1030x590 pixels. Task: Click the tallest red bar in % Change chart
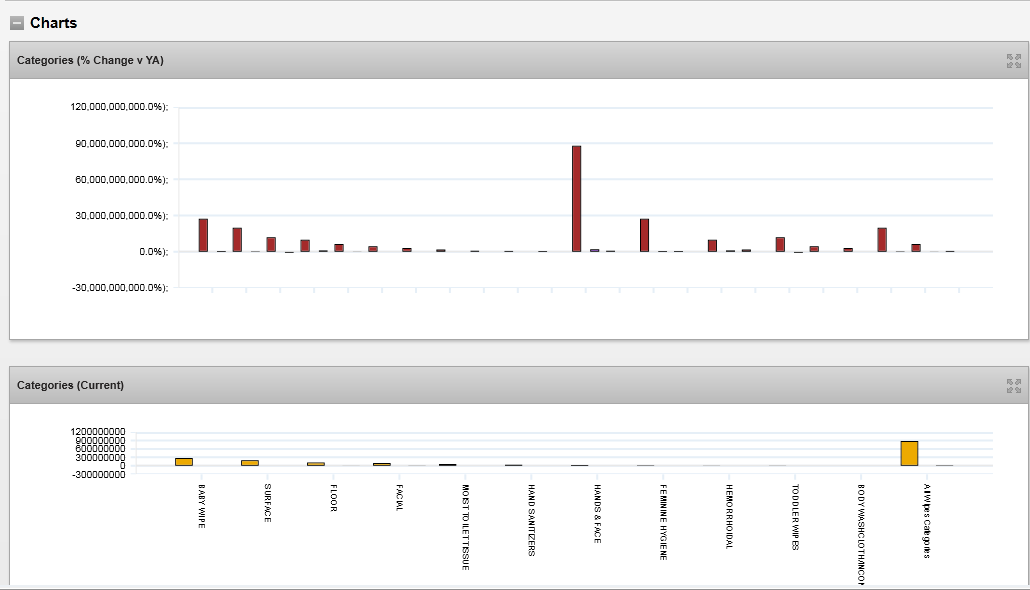pos(576,198)
